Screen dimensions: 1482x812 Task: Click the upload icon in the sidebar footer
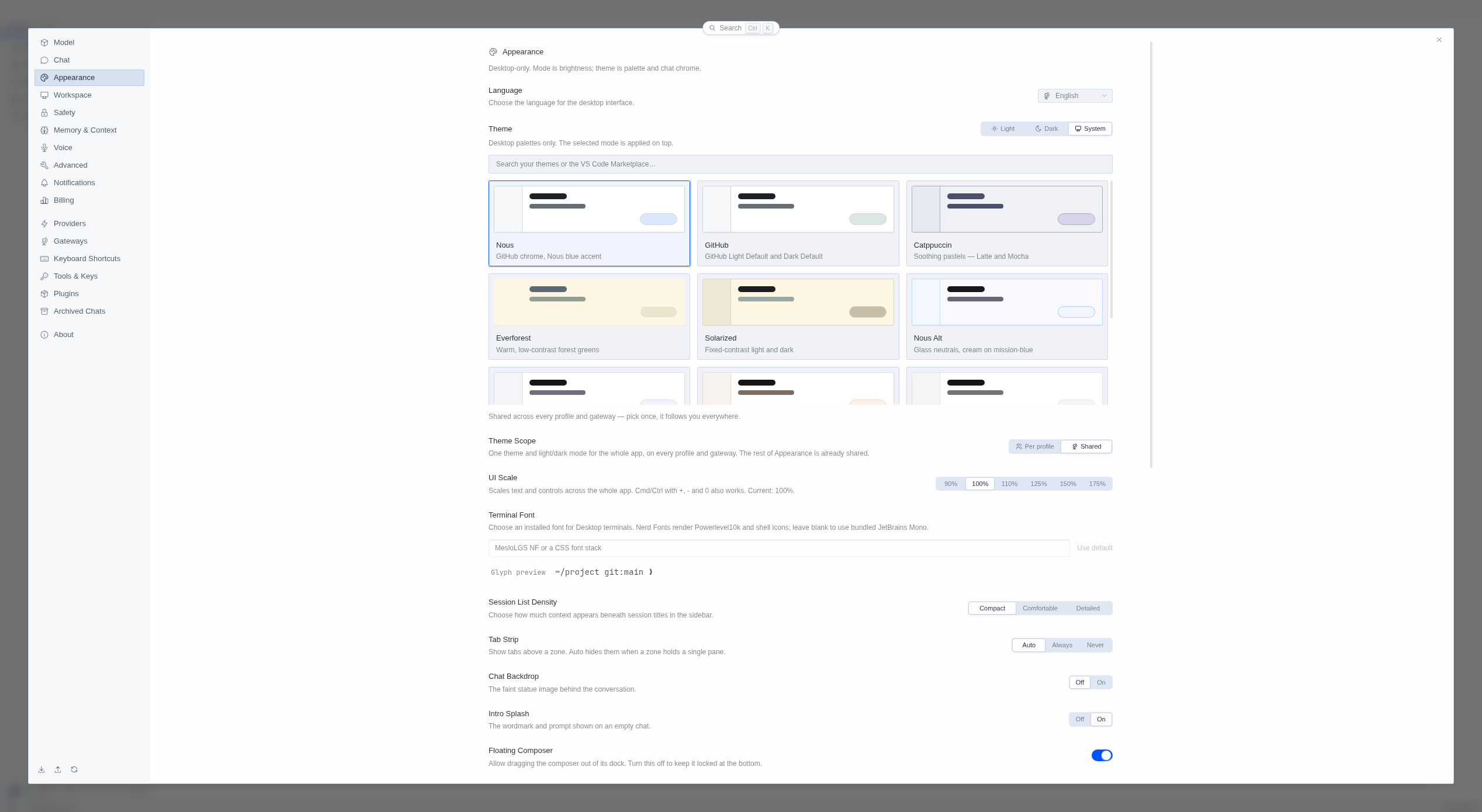click(58, 769)
